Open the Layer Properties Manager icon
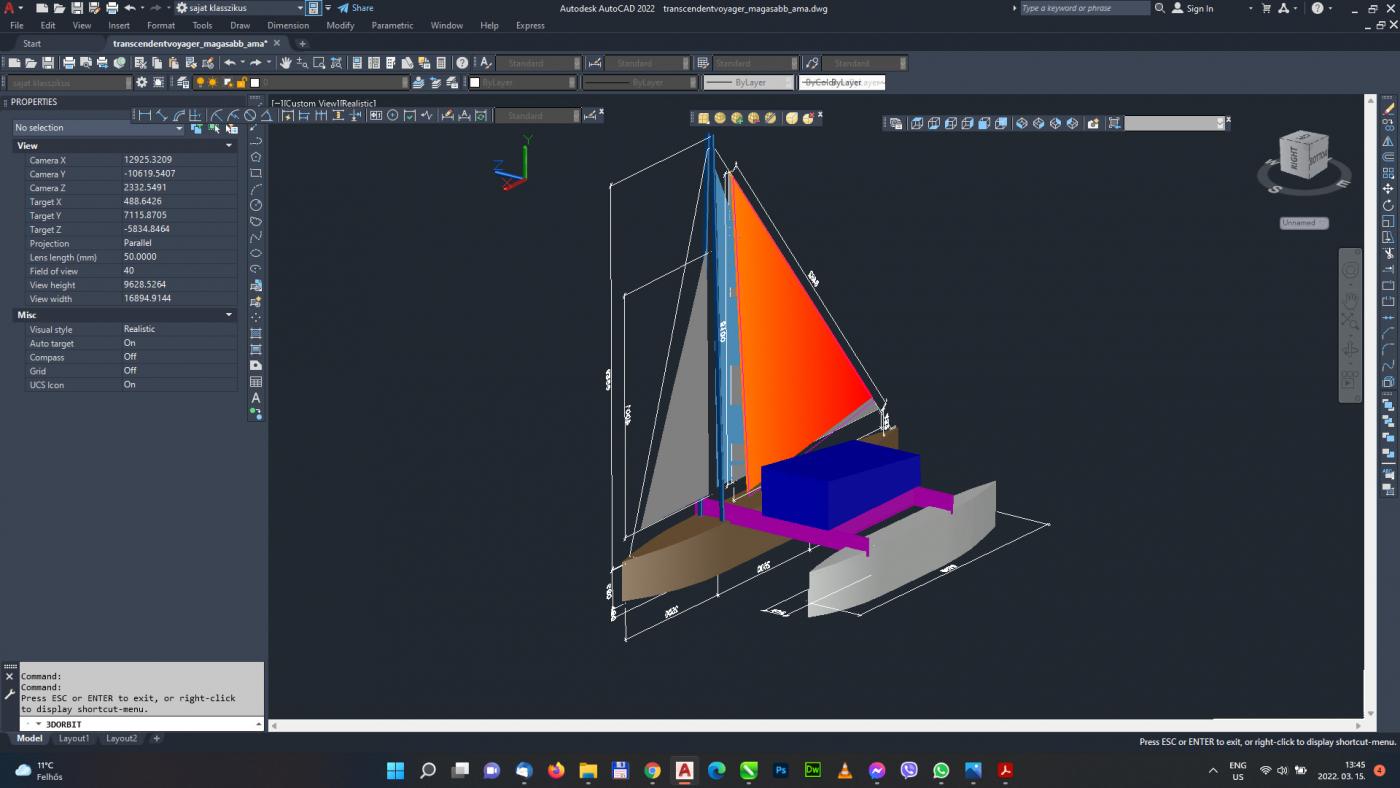Image resolution: width=1400 pixels, height=788 pixels. (x=182, y=83)
